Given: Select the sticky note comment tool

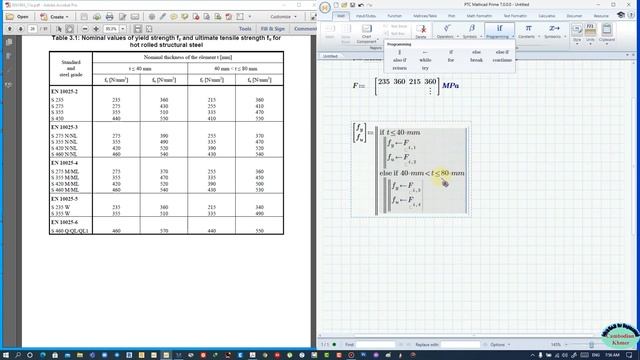Looking at the screenshot, I should point(174,17).
